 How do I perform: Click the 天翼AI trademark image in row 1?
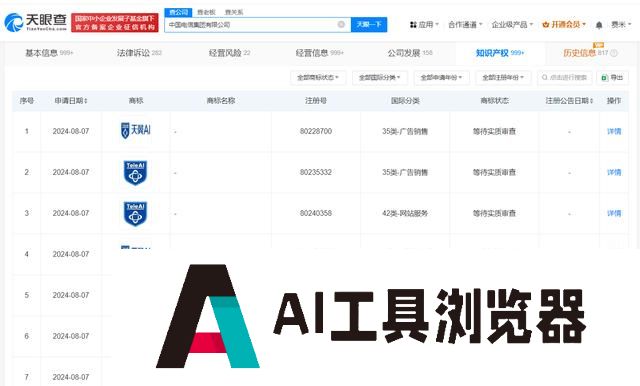tap(136, 131)
